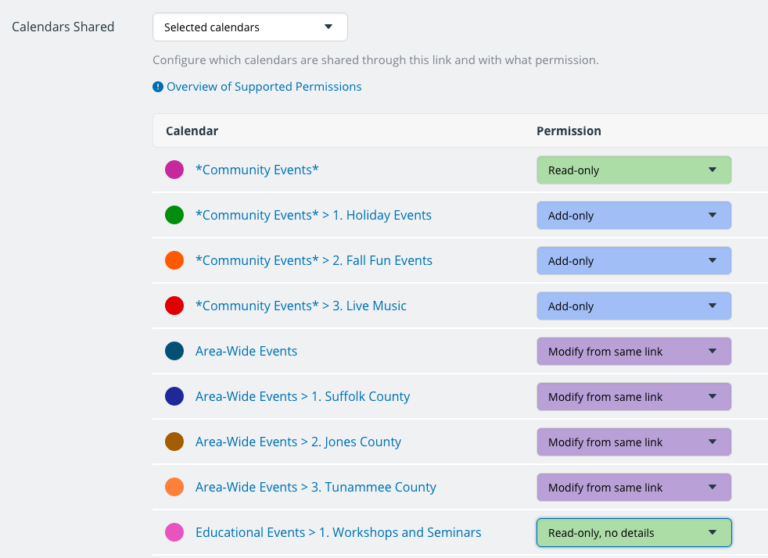Click the dark blue dot for Suffolk County
Image resolution: width=768 pixels, height=558 pixels.
[x=174, y=396]
